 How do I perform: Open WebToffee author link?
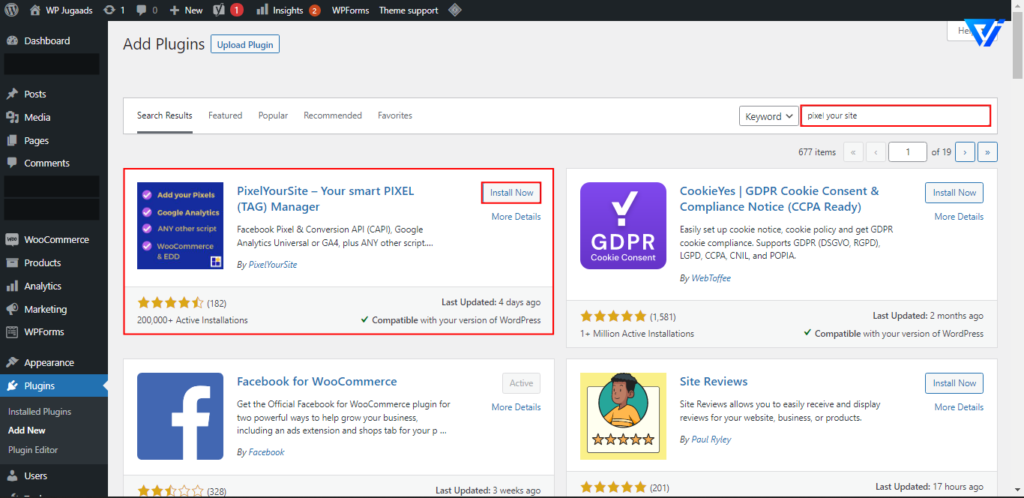point(711,278)
